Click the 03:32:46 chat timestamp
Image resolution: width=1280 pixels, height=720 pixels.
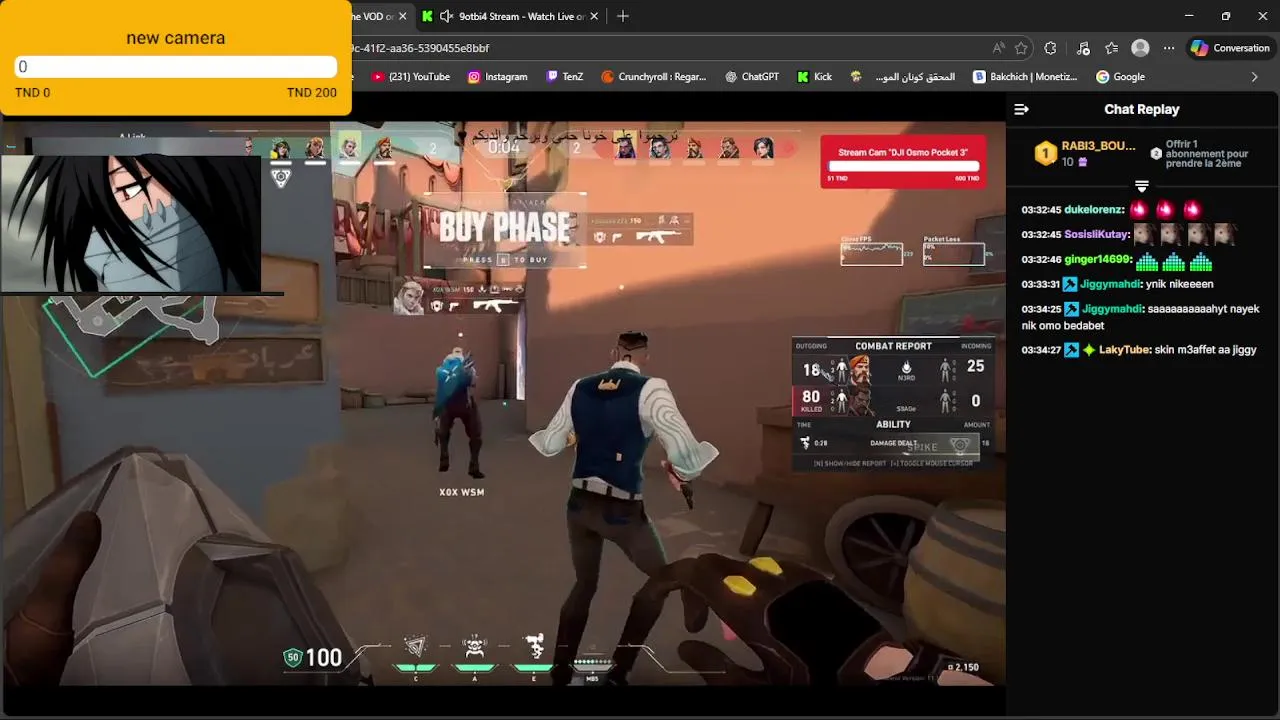[x=1041, y=259]
